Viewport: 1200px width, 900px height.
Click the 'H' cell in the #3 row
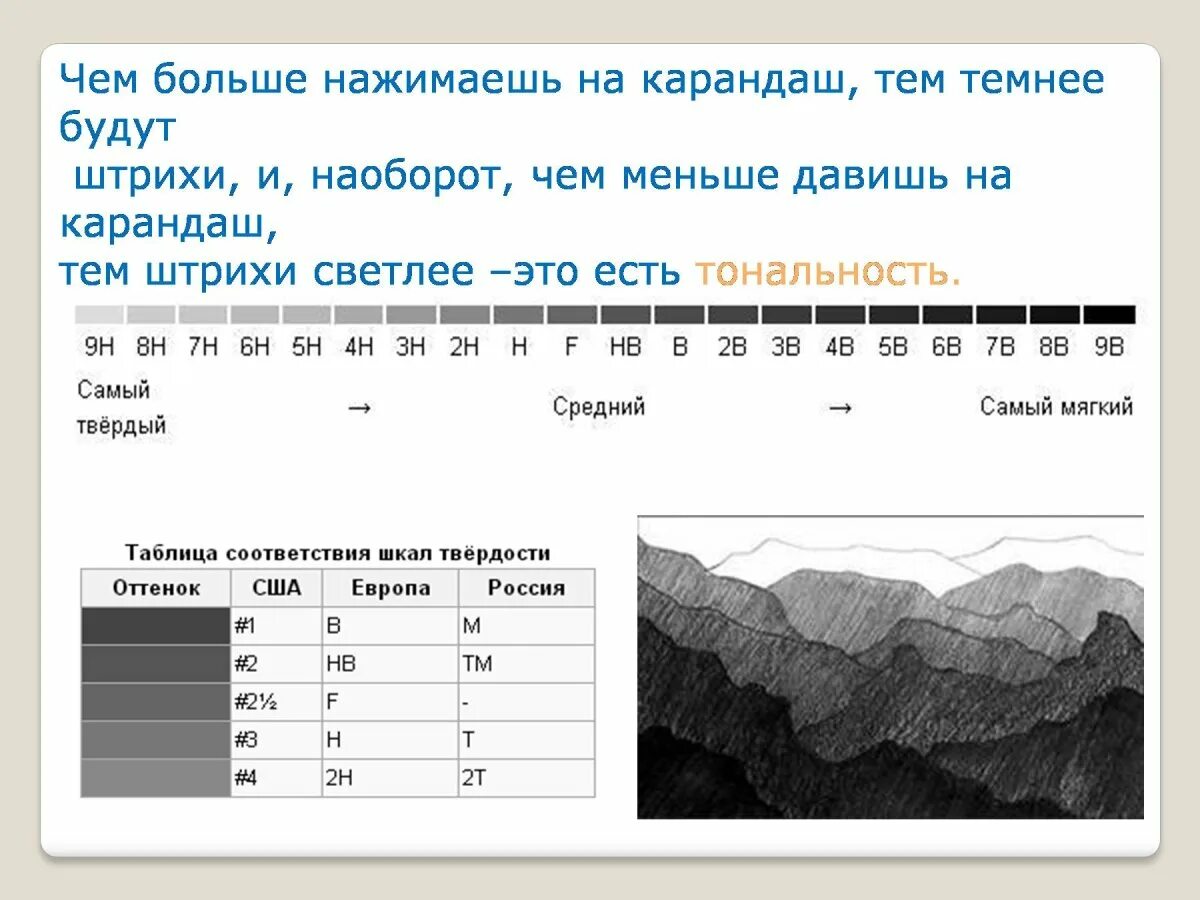pyautogui.click(x=390, y=740)
